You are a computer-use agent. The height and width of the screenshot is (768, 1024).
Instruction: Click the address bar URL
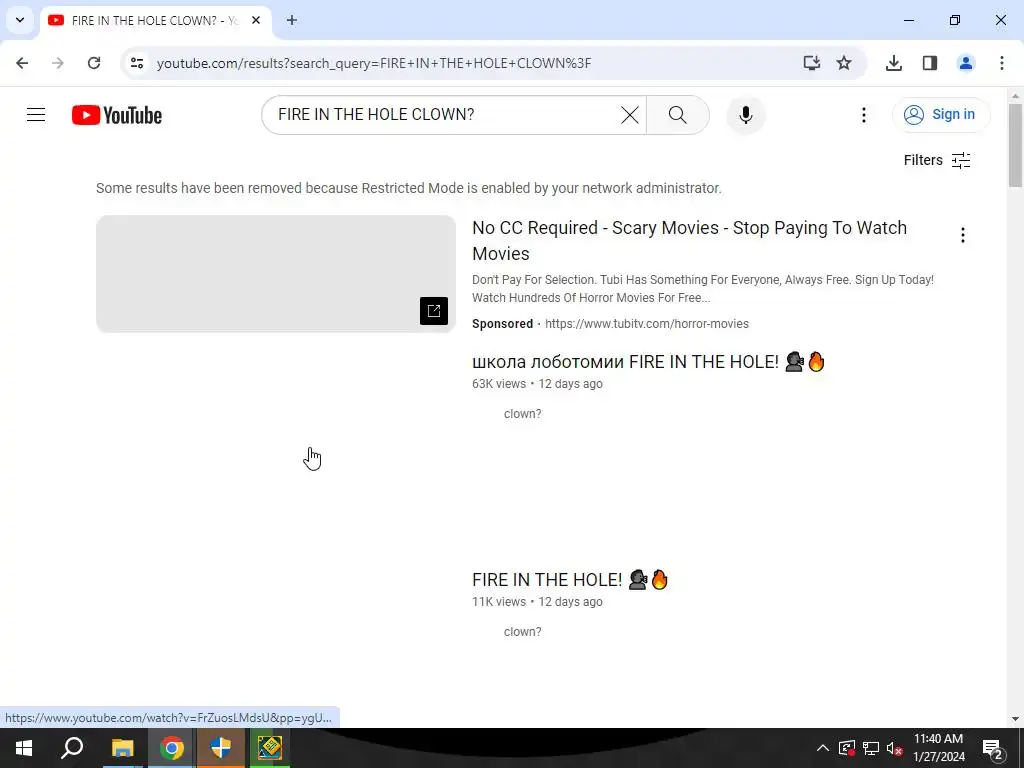click(374, 63)
